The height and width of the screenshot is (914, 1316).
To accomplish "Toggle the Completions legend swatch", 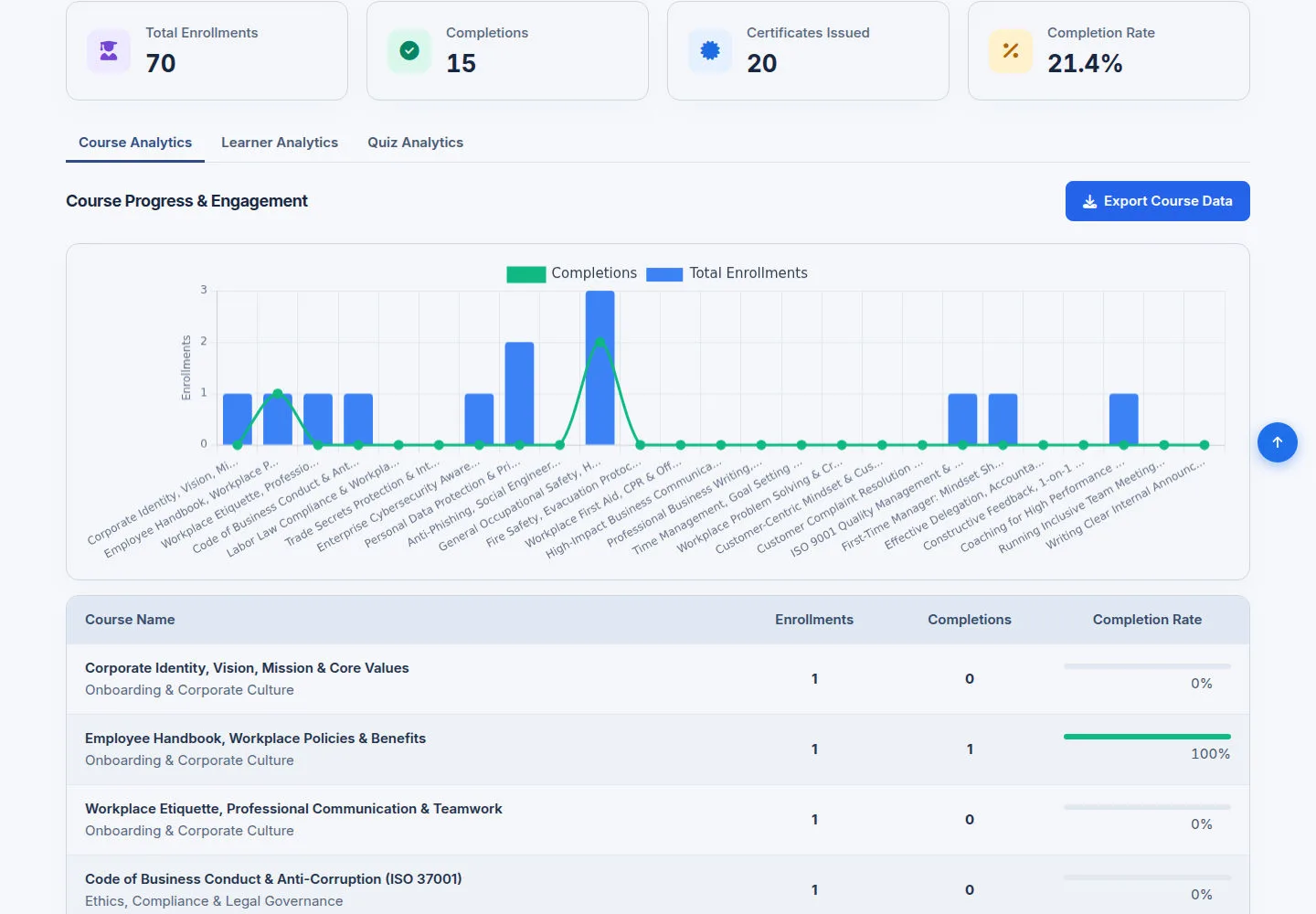I will (526, 274).
